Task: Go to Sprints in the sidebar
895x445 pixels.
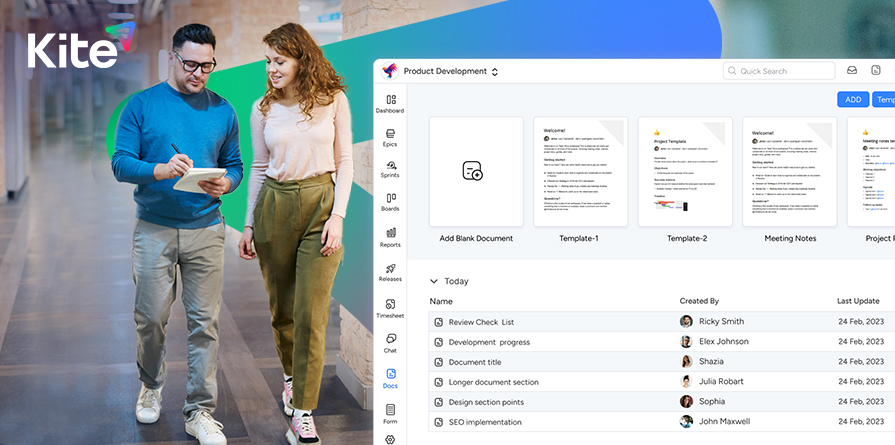Action: [390, 169]
